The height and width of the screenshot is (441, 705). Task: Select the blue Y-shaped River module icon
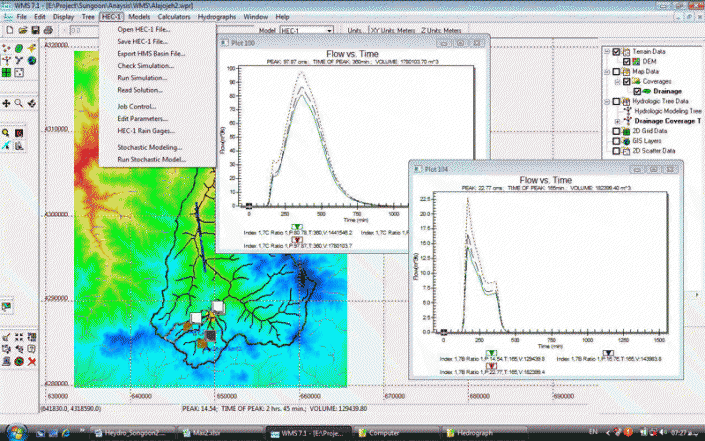[19, 60]
